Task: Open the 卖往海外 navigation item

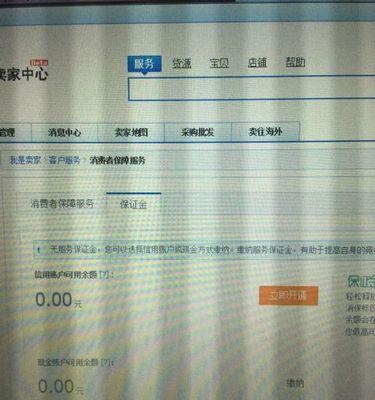Action: [x=265, y=132]
